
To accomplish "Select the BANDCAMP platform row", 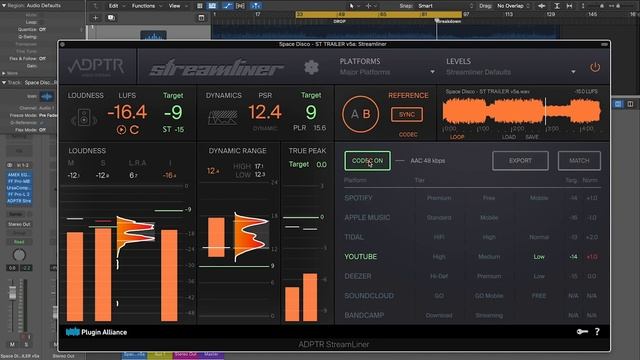I will pyautogui.click(x=472, y=316).
